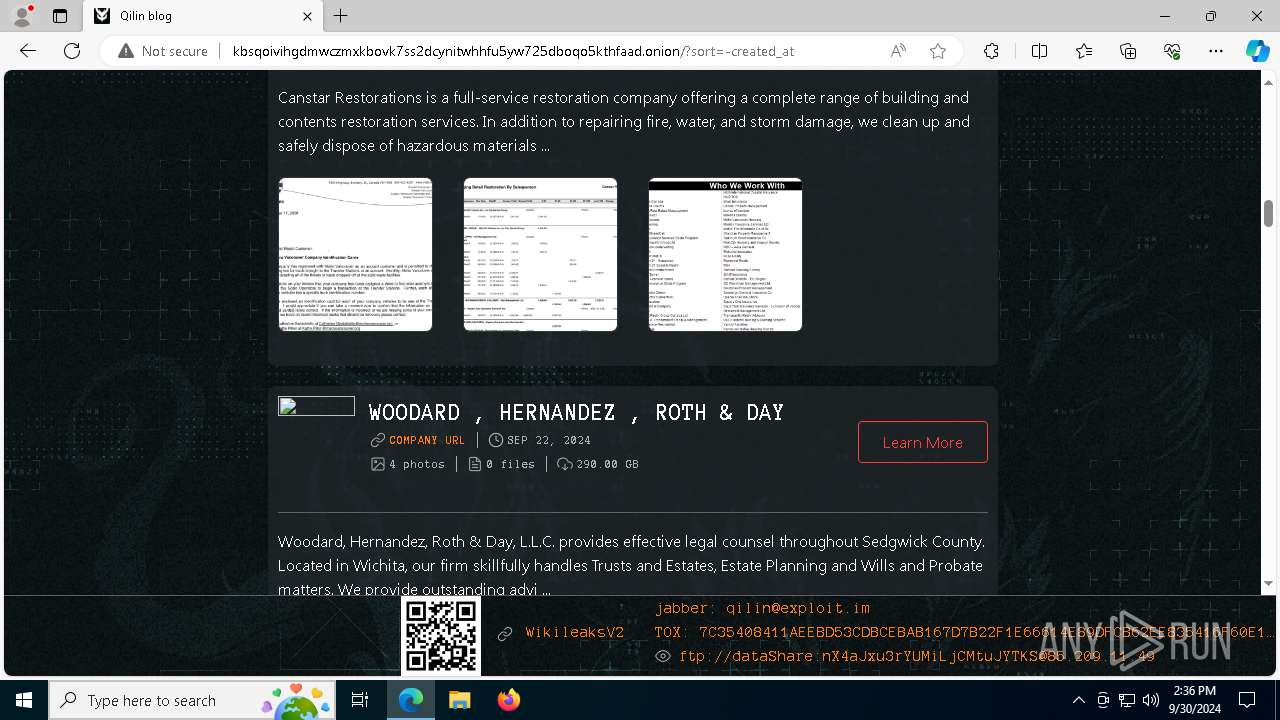Select the Qilin blog tab
Screen dimensions: 1280x720
pyautogui.click(x=203, y=16)
